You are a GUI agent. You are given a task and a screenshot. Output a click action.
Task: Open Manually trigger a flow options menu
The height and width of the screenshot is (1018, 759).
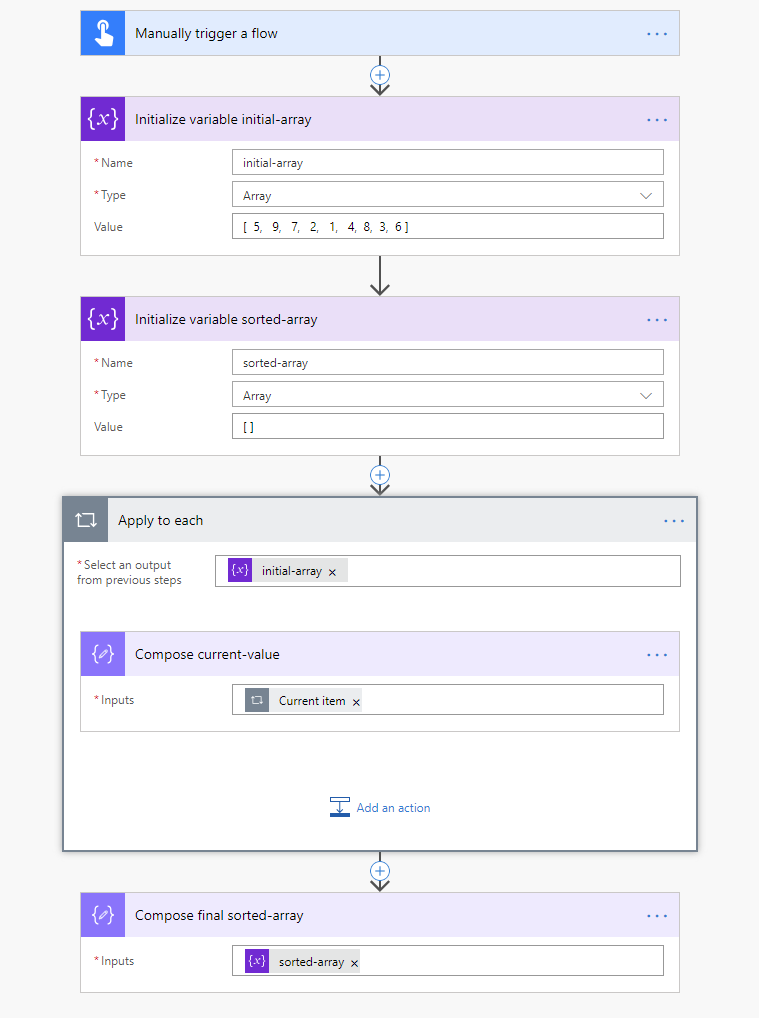pos(656,33)
